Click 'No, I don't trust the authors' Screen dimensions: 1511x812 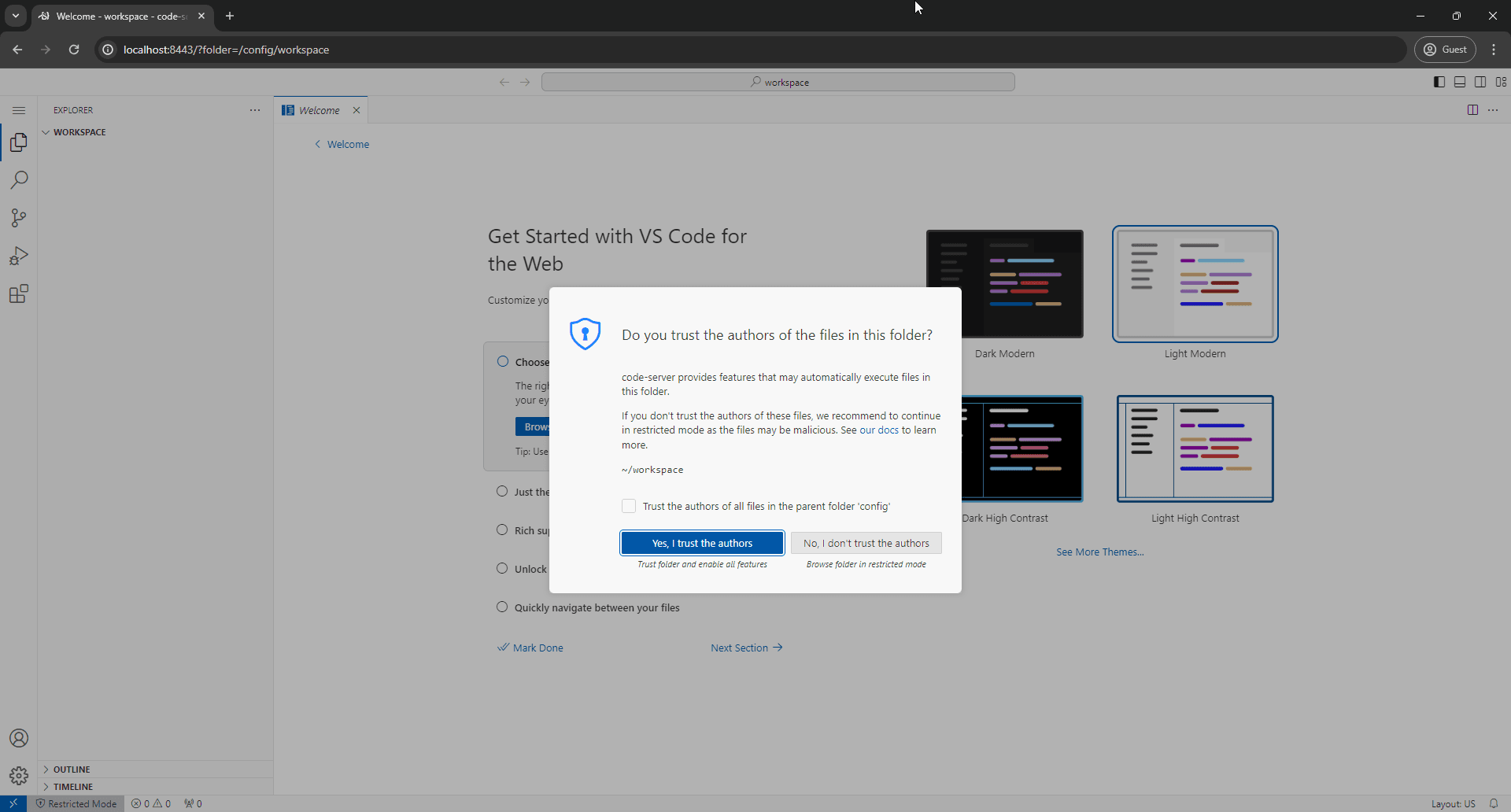point(866,543)
